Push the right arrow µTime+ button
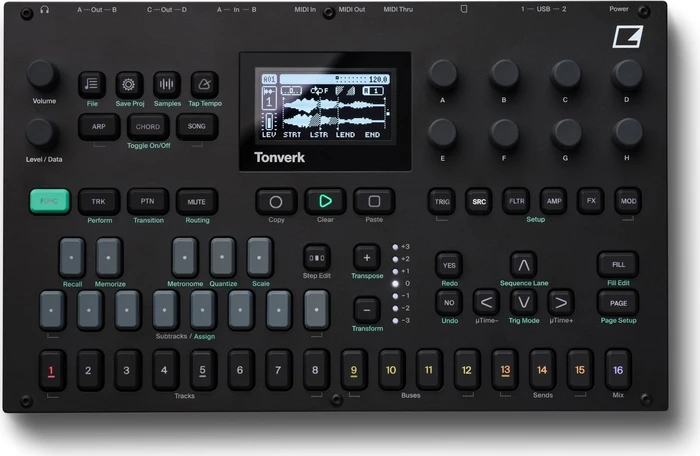The height and width of the screenshot is (456, 700). click(561, 303)
